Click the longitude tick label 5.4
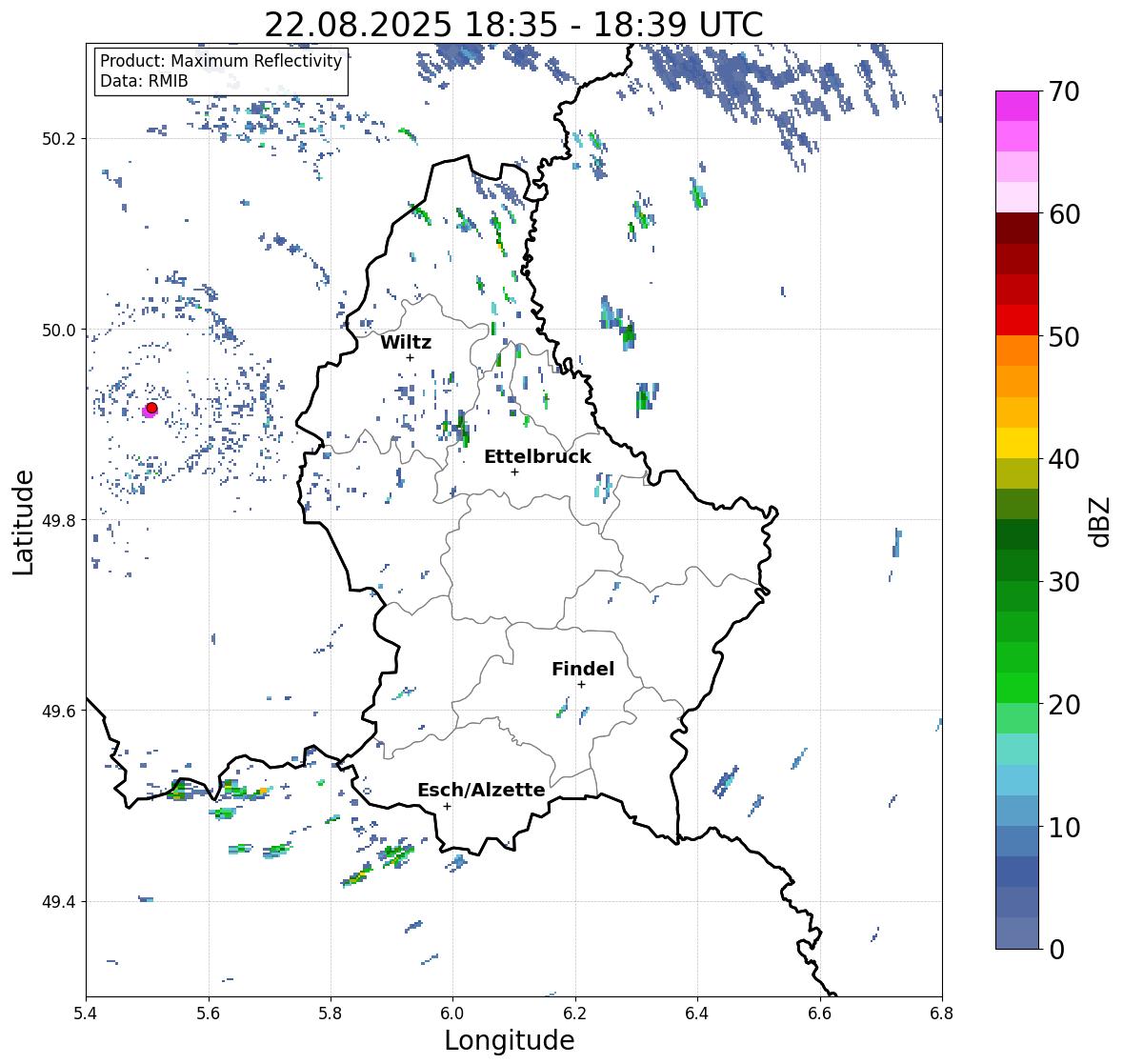This screenshot has width=1123, height=1064. pyautogui.click(x=86, y=1013)
